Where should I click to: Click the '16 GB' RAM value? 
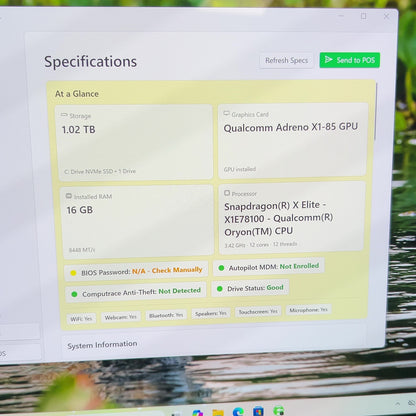80,210
